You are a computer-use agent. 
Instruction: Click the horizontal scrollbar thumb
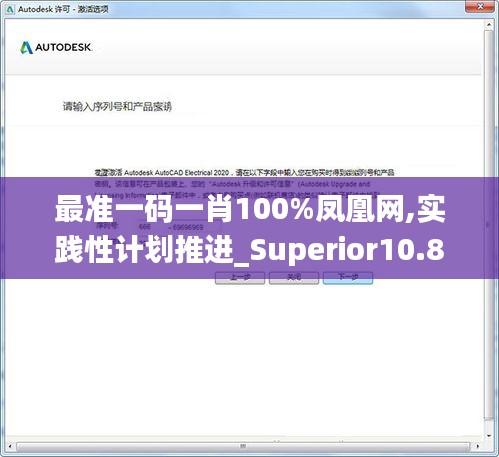[x=243, y=446]
